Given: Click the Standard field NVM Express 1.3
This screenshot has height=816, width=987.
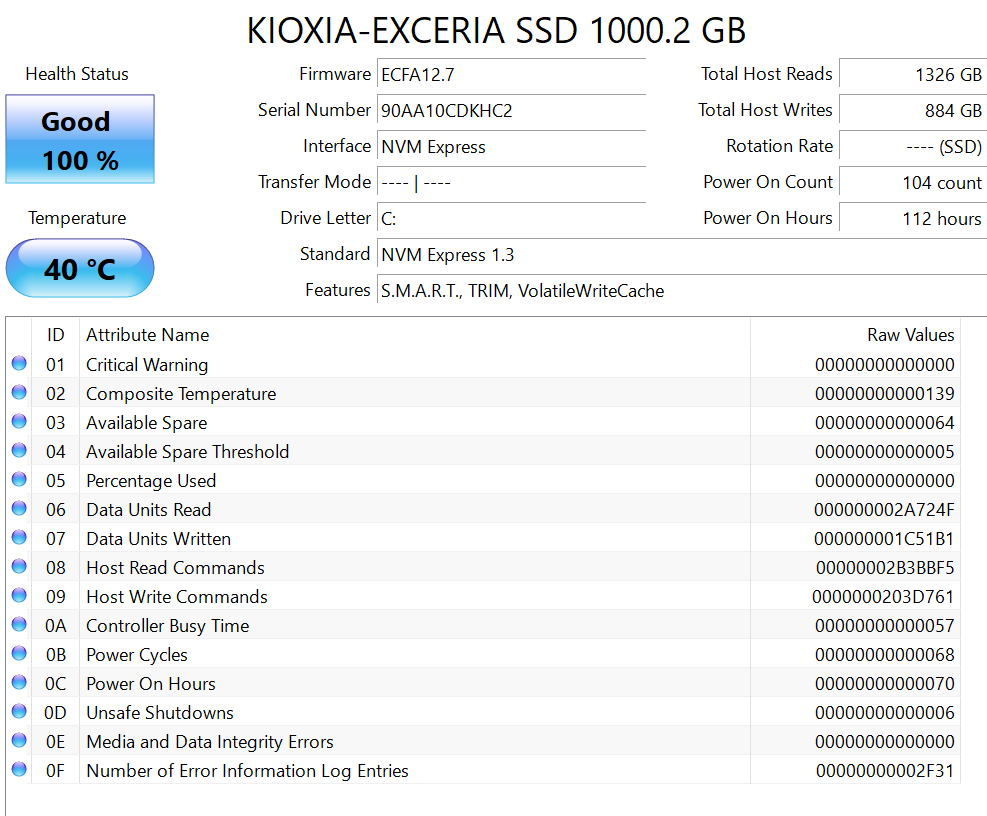Looking at the screenshot, I should click(x=682, y=254).
